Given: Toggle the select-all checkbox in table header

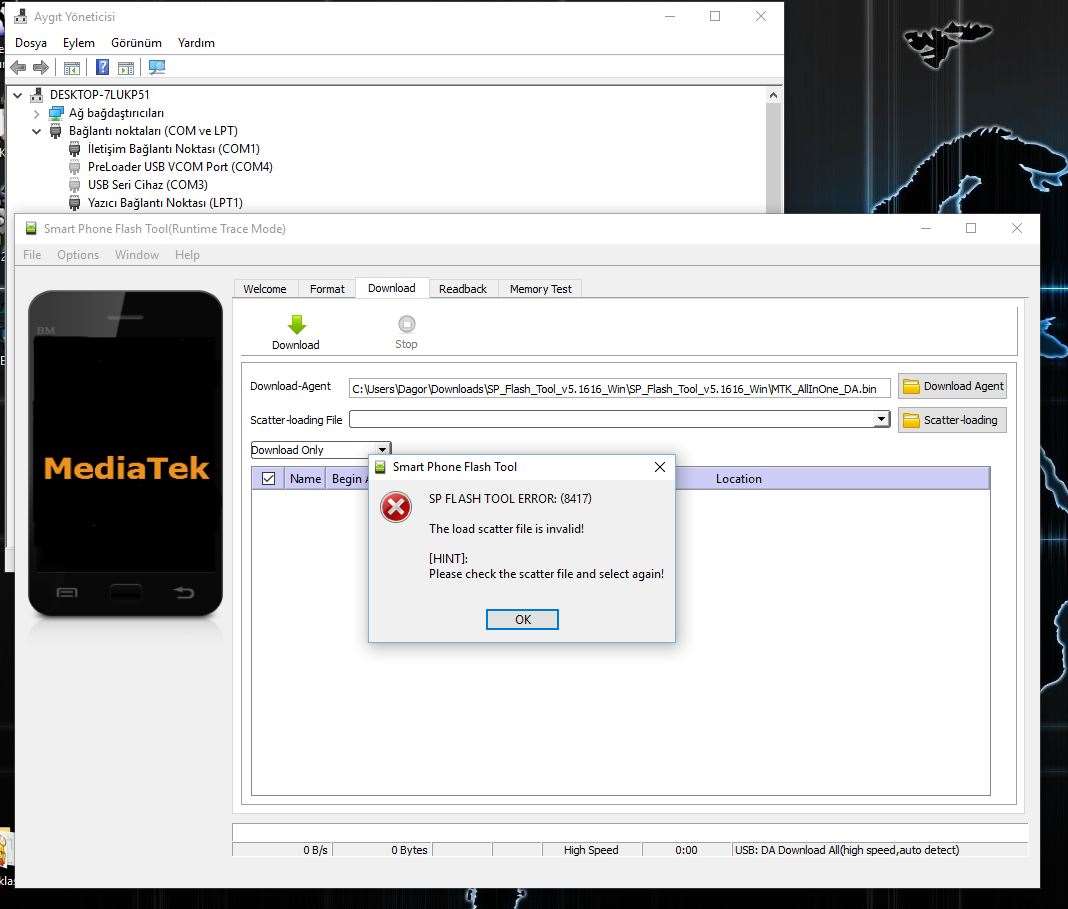Looking at the screenshot, I should 268,479.
